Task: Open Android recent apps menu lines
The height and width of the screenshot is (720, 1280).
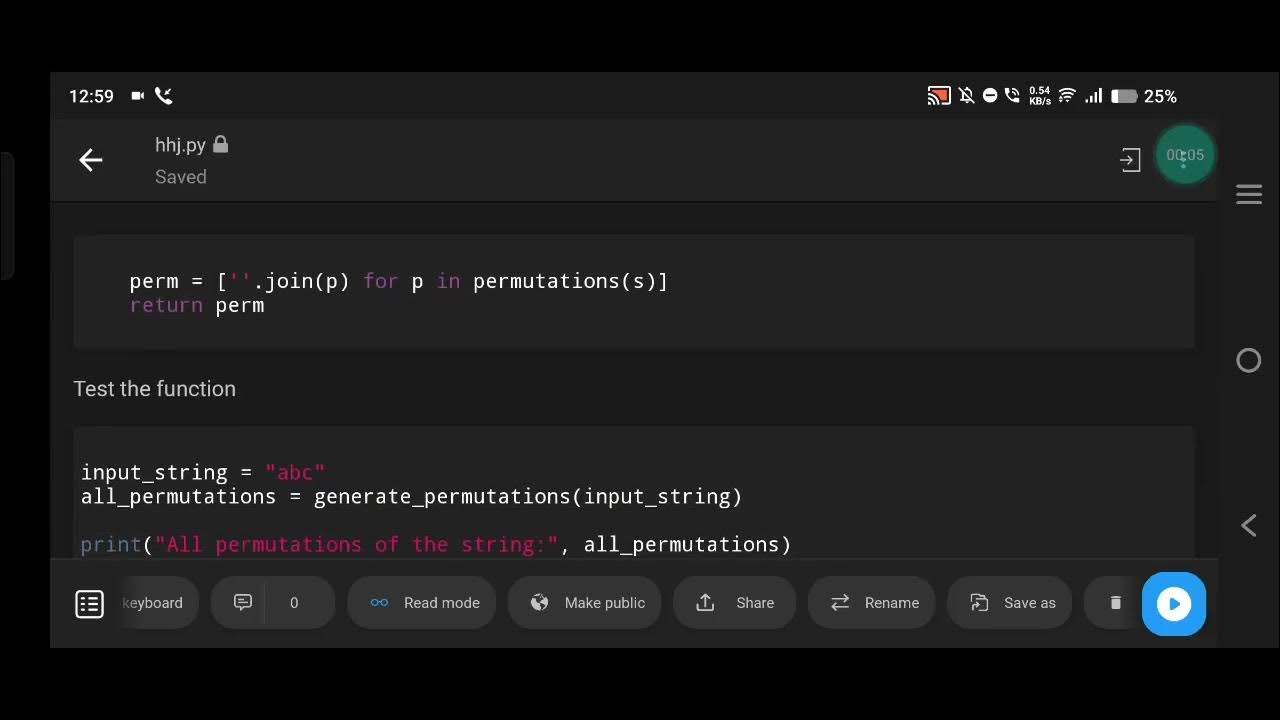Action: [1249, 195]
